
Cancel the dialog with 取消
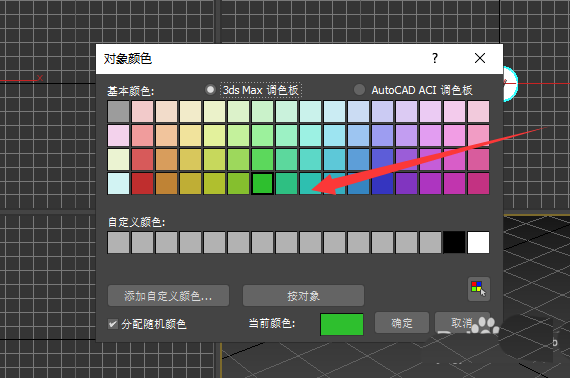[462, 323]
